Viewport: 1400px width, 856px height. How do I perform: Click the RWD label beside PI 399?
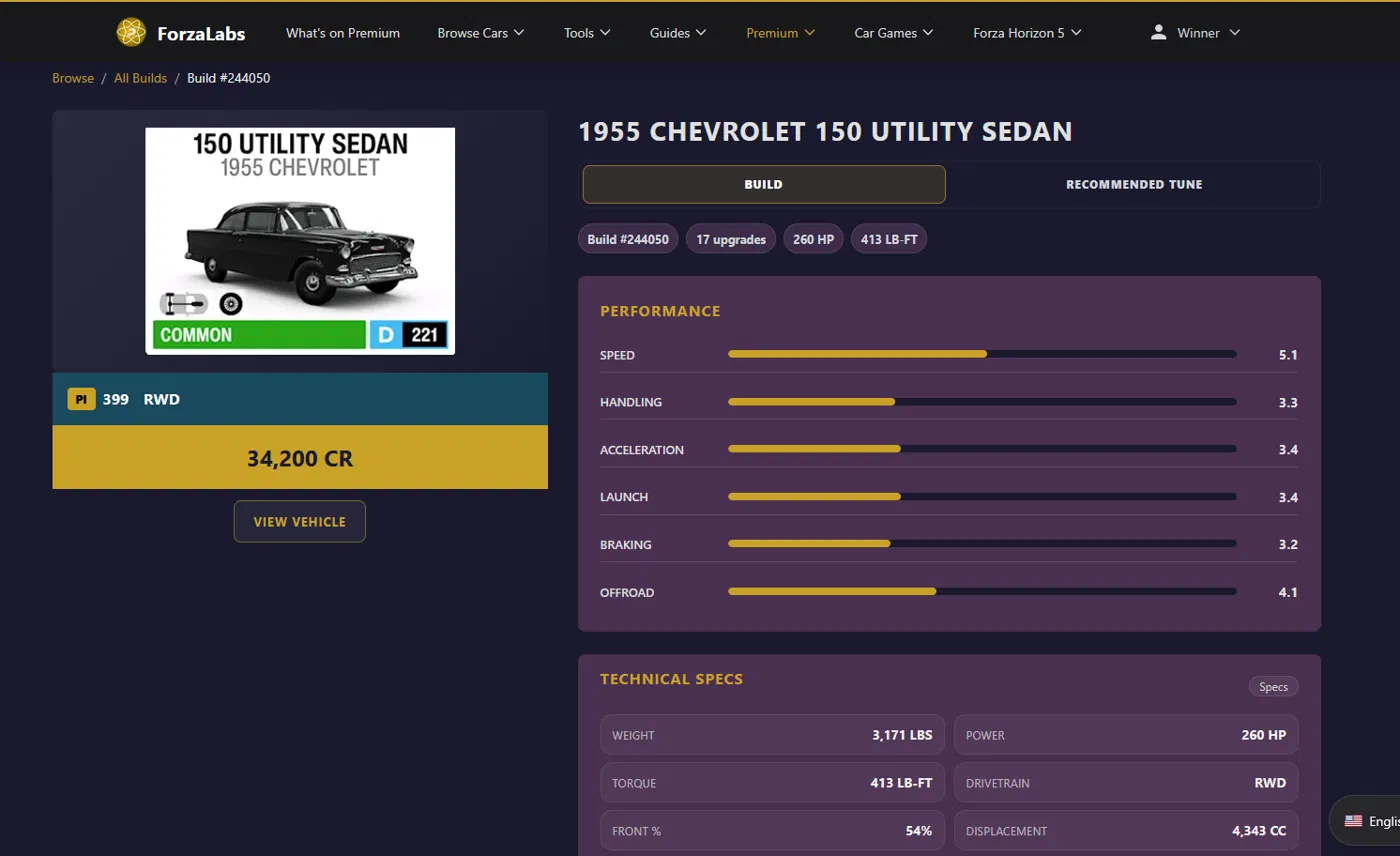[x=162, y=399]
